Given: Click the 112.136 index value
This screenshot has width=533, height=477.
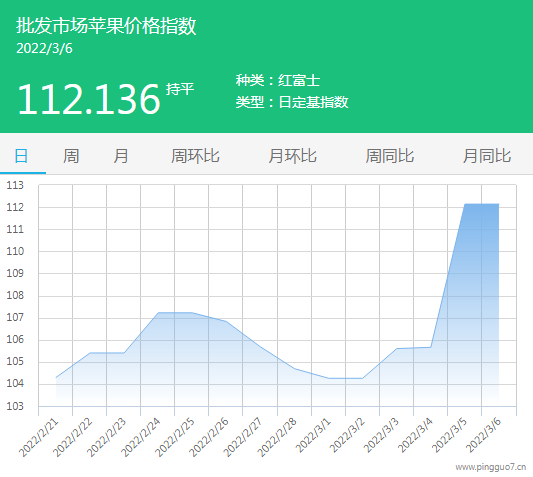Looking at the screenshot, I should coord(89,99).
